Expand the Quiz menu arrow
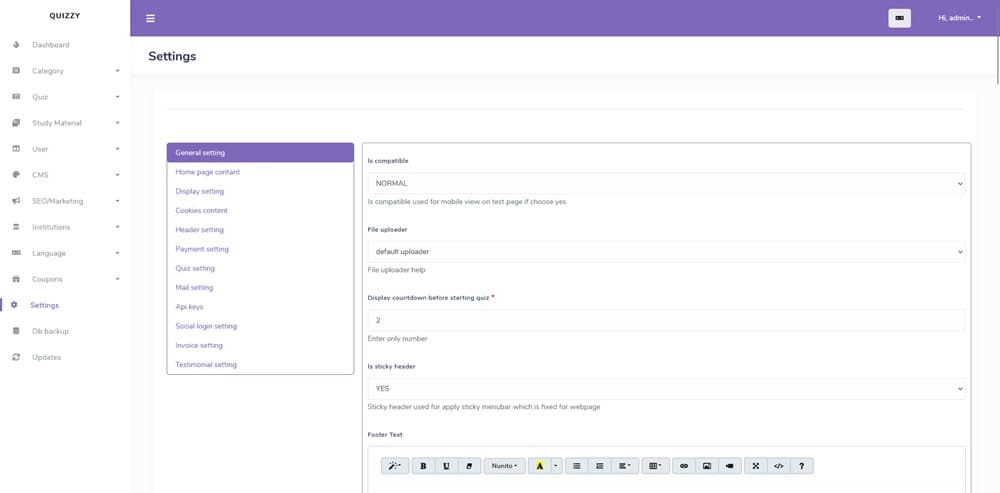The height and width of the screenshot is (493, 1000). (x=117, y=97)
